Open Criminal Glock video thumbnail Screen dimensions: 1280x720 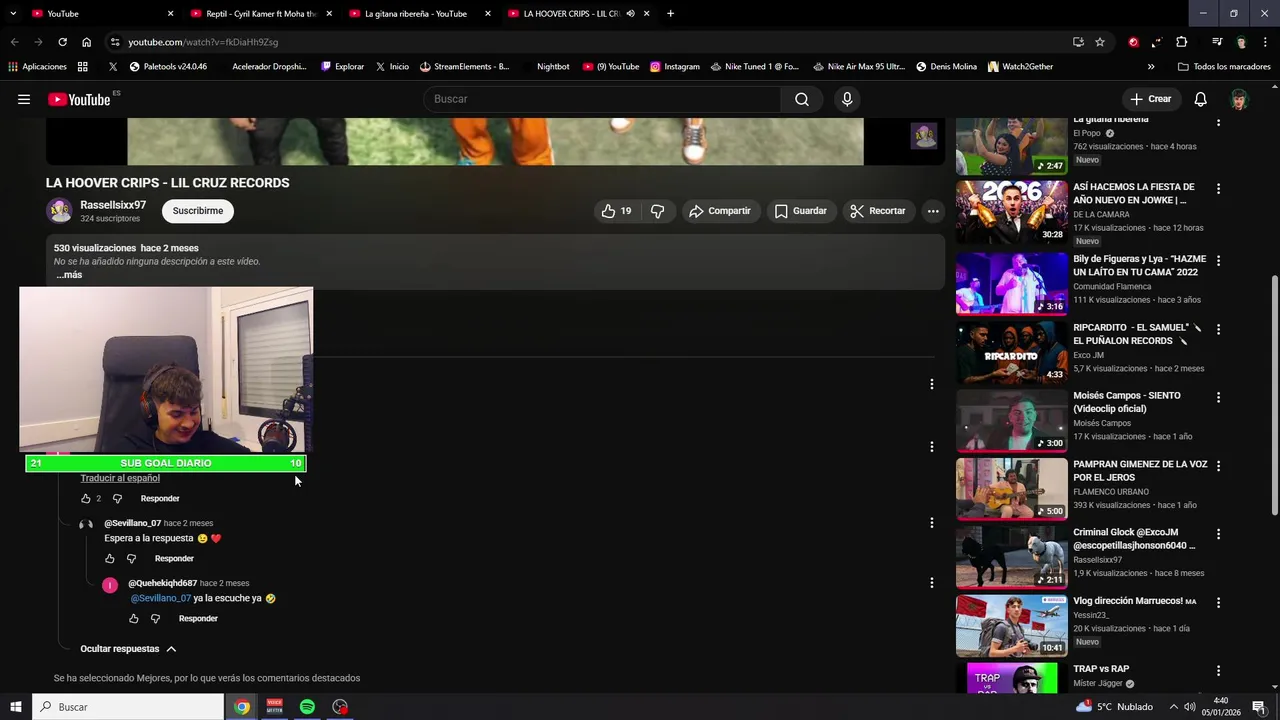tap(1011, 558)
